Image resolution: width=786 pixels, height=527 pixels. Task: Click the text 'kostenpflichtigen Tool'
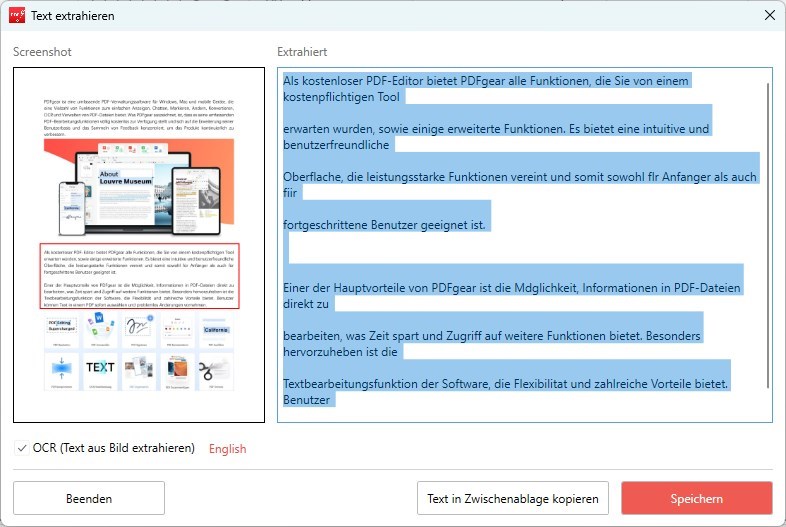(341, 97)
